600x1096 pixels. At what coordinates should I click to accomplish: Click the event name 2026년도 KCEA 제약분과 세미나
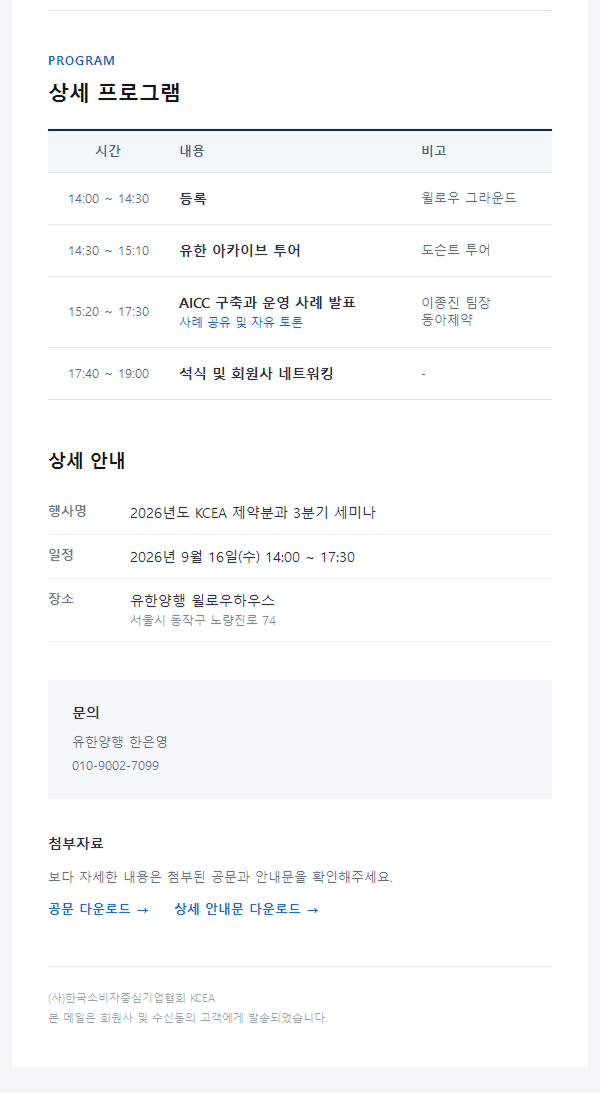tap(252, 512)
